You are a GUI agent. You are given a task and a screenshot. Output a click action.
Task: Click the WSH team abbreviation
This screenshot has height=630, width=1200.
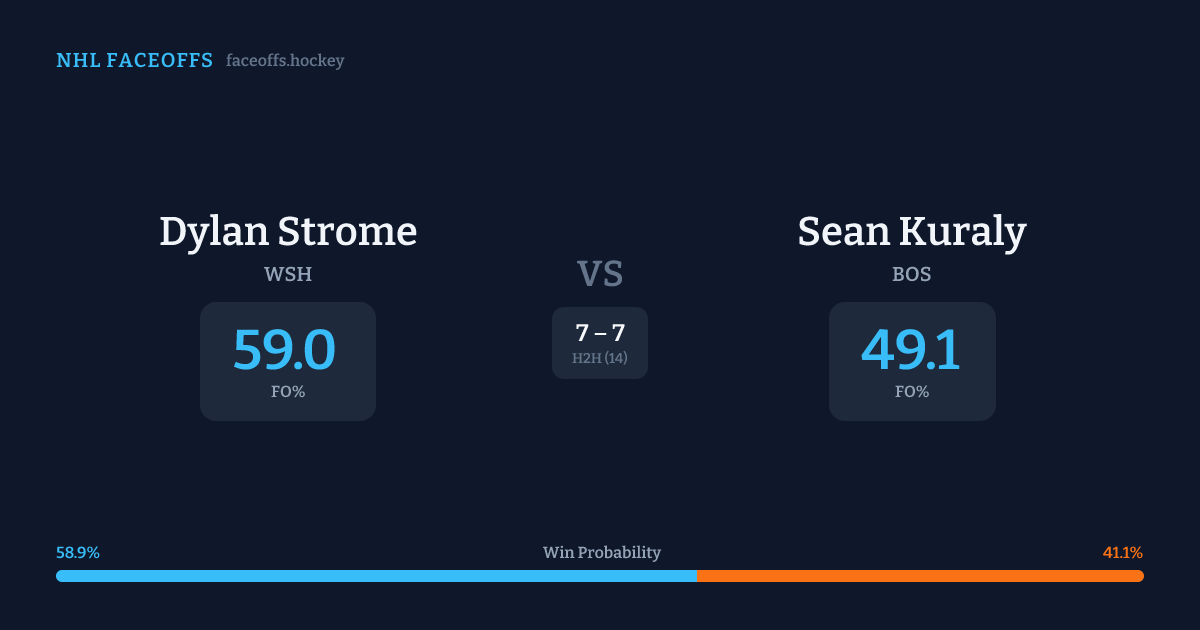288,274
